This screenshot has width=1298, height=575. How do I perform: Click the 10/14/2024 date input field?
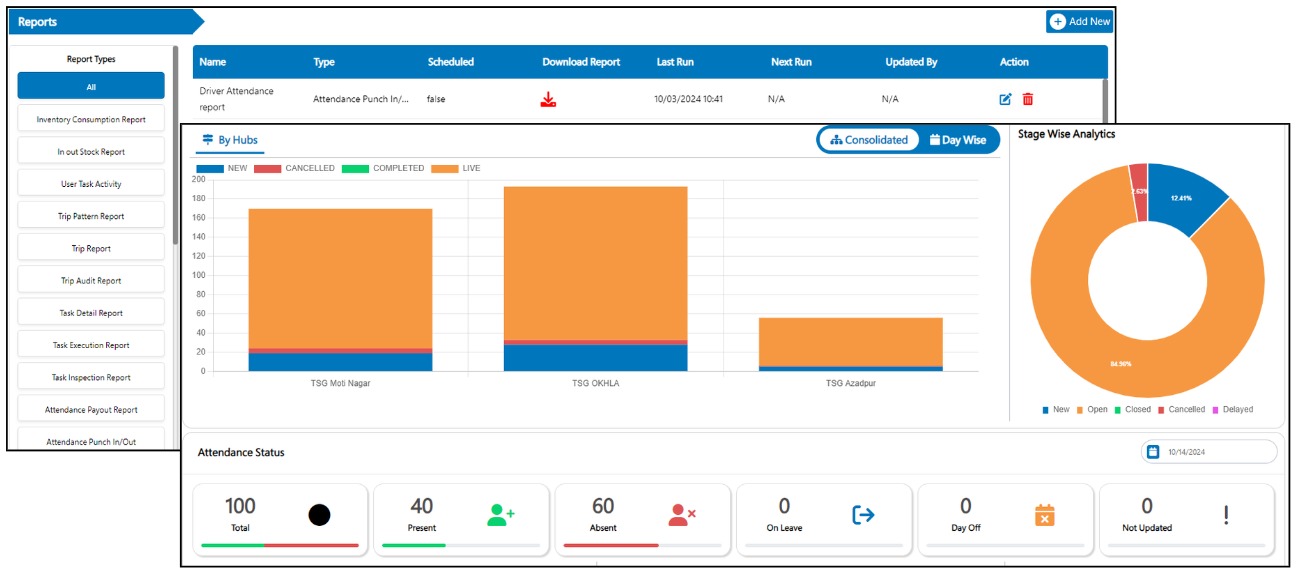pos(1220,452)
